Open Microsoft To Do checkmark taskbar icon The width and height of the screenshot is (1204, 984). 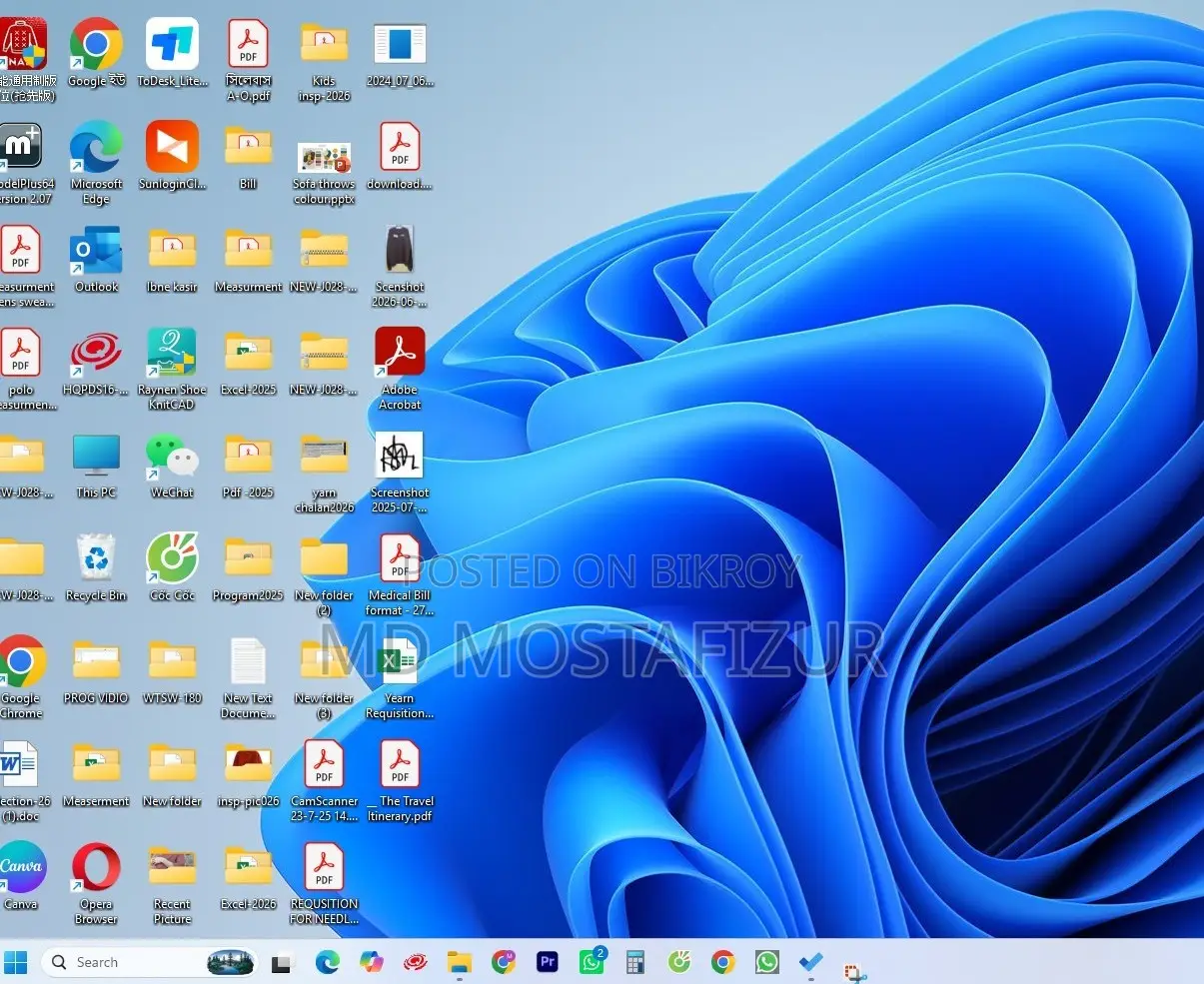811,962
